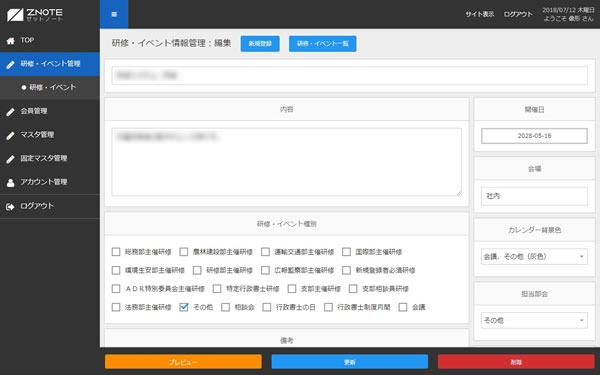This screenshot has height=375, width=600.
Task: Check 環境生安部主催研修 checkbox
Action: coord(116,270)
